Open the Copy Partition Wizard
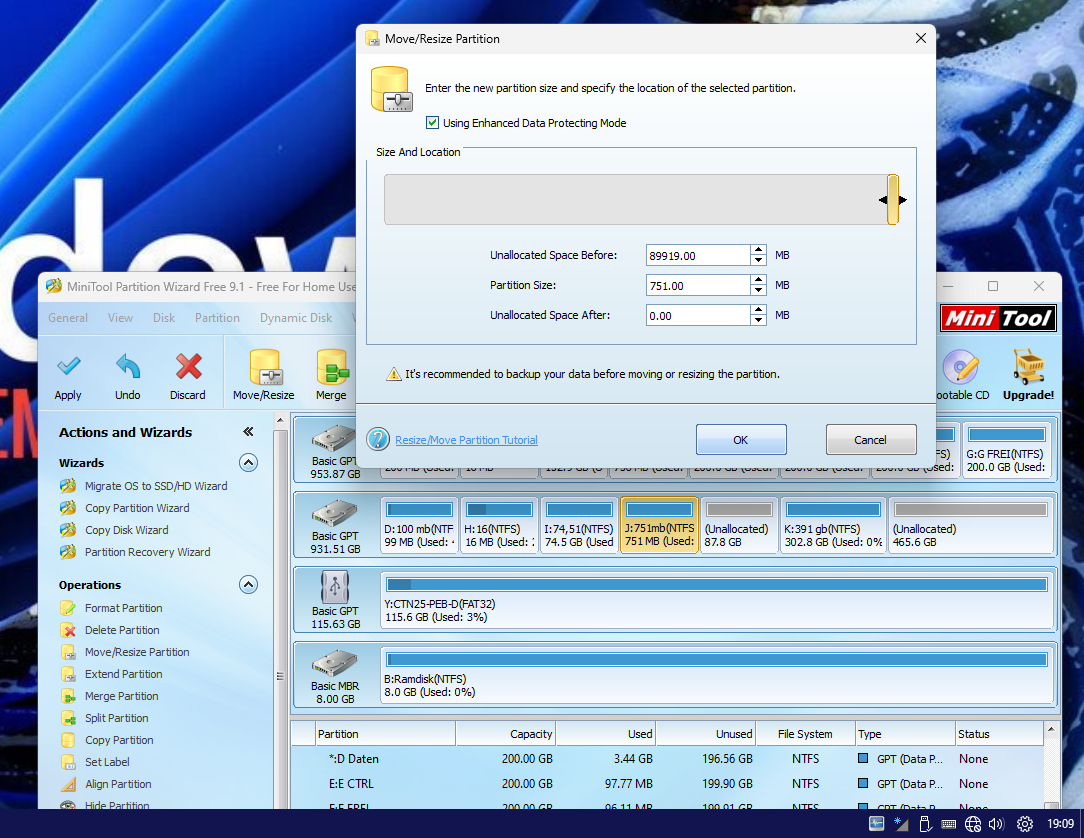This screenshot has height=838, width=1084. 137,508
